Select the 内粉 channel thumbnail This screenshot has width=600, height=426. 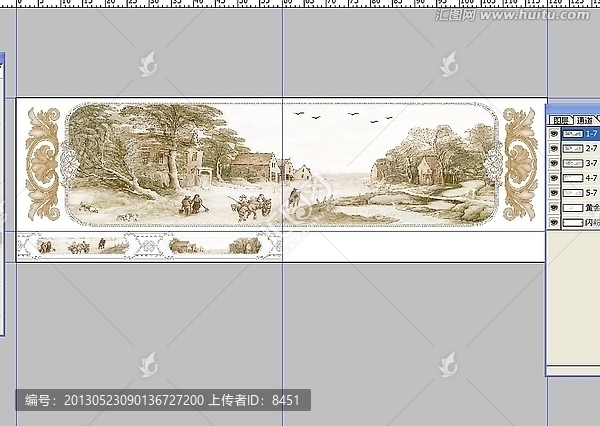(x=573, y=223)
